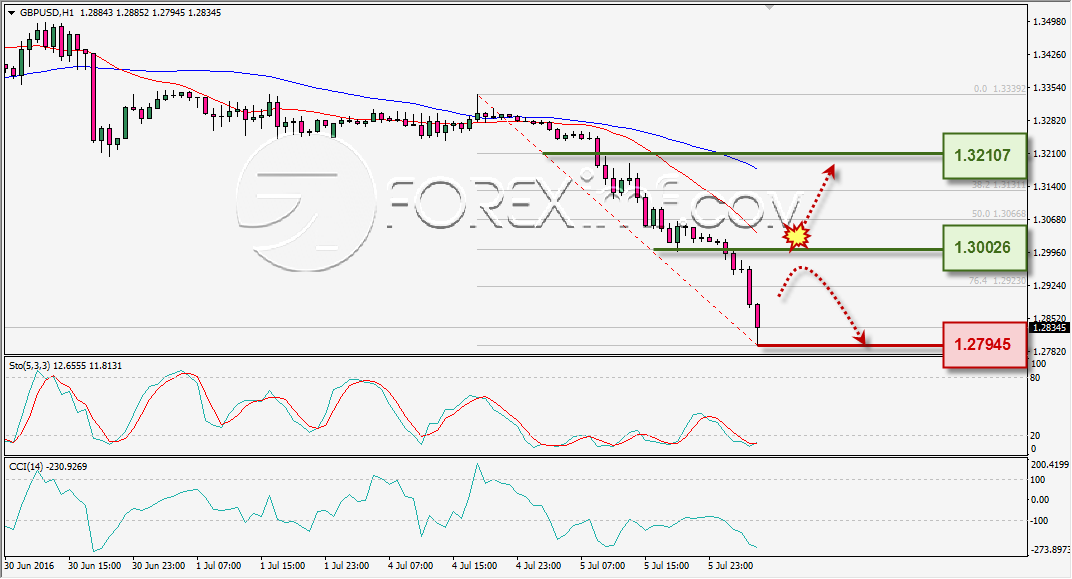Screen dimensions: 1072x579
Task: Click the 1.33540 price axis label
Action: 1049,87
